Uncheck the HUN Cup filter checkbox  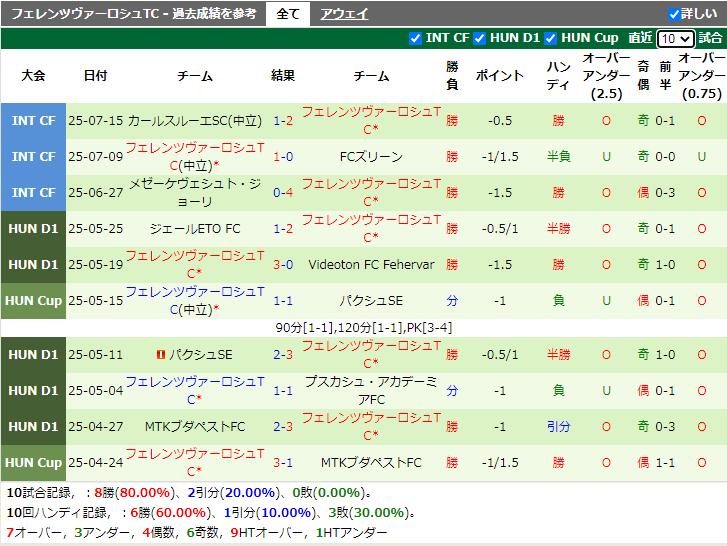tap(550, 38)
